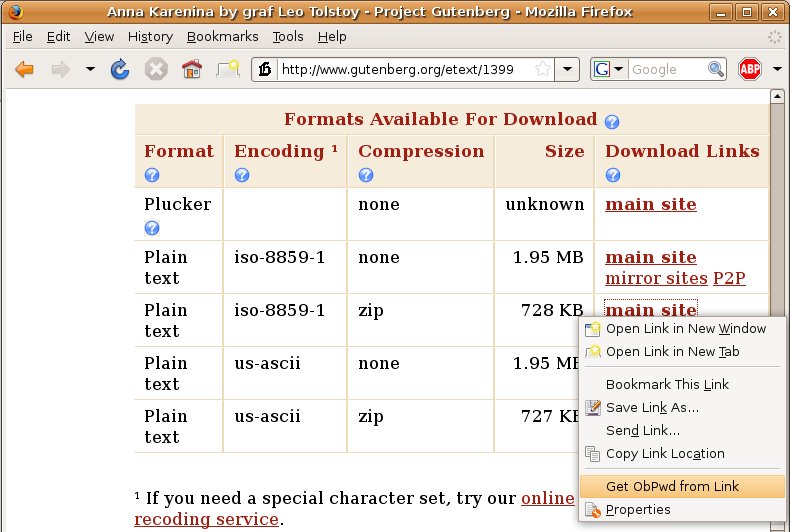The width and height of the screenshot is (790, 532).
Task: Open the View menu
Action: tap(99, 37)
